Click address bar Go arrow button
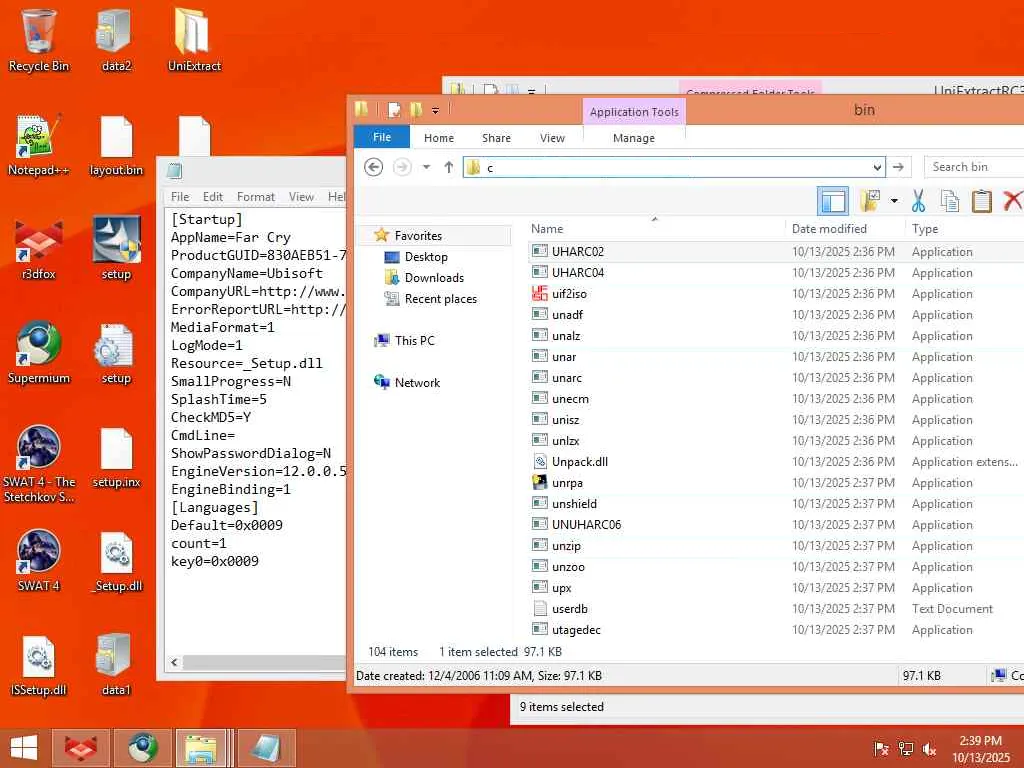 tap(899, 167)
